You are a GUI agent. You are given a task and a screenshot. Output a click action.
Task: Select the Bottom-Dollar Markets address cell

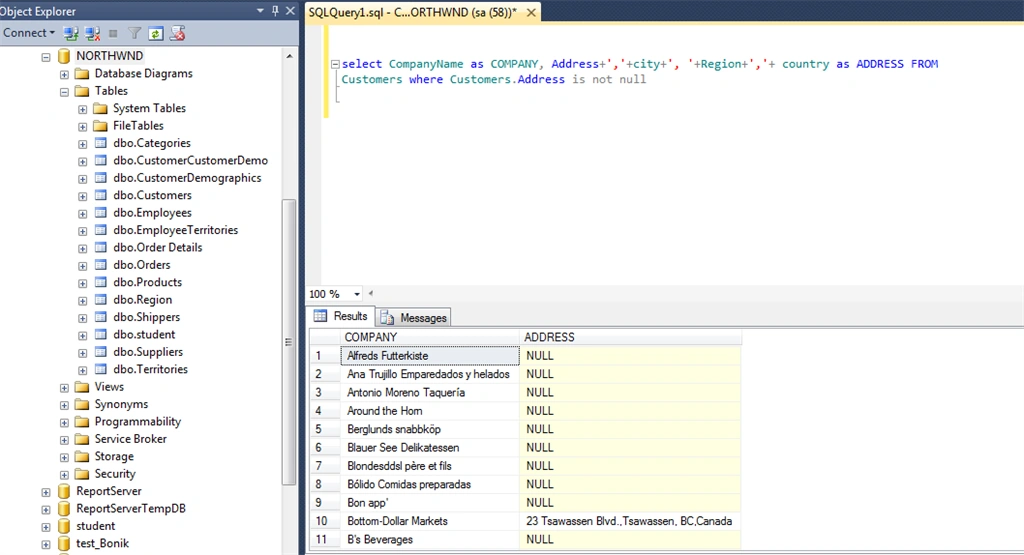[x=630, y=521]
